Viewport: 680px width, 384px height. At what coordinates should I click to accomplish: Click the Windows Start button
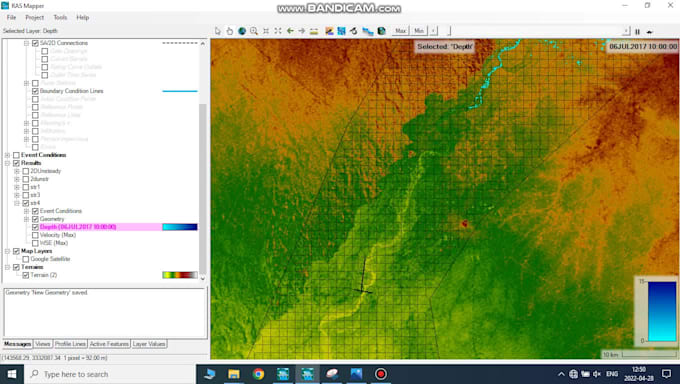[12, 374]
